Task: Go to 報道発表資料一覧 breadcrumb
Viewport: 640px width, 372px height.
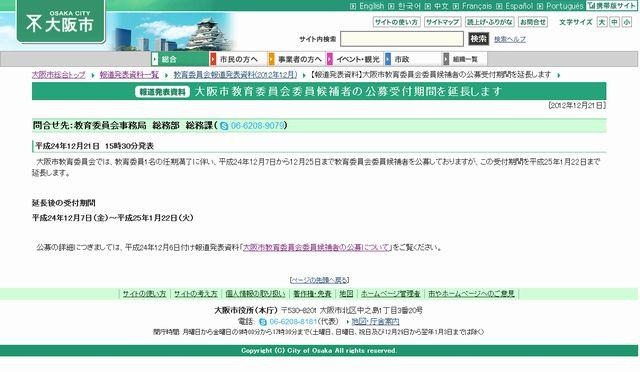Action: [129, 75]
